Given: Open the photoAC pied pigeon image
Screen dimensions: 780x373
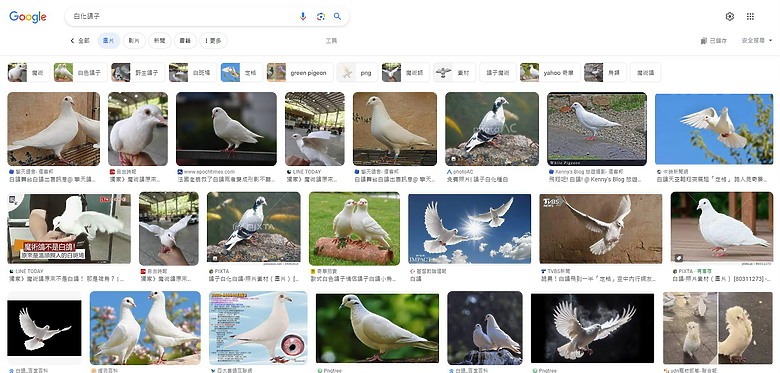Looking at the screenshot, I should (x=491, y=129).
